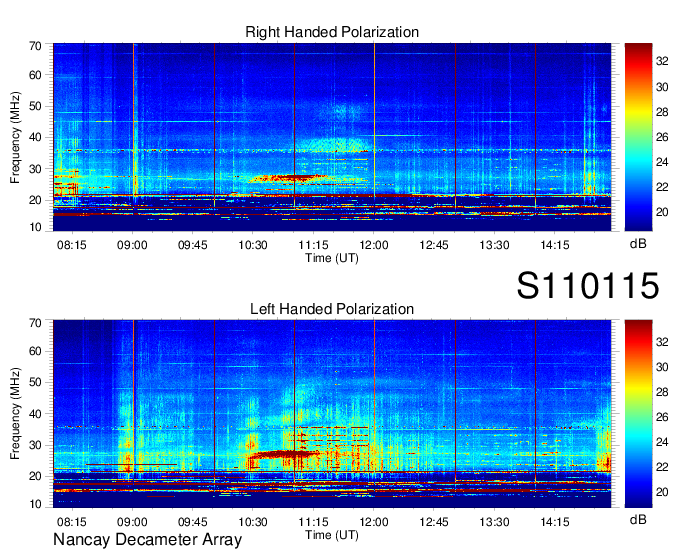Select the "S110115" observation label
This screenshot has width=680, height=552.
point(588,285)
